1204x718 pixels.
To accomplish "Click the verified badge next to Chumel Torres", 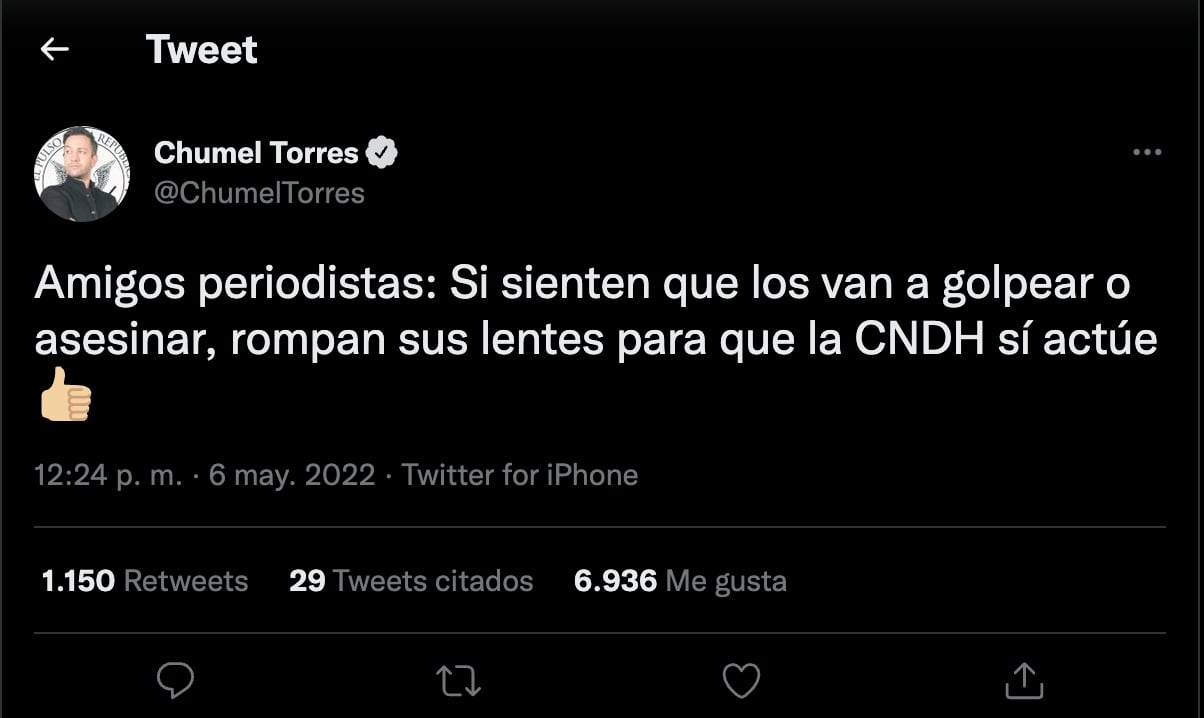I will tap(383, 152).
